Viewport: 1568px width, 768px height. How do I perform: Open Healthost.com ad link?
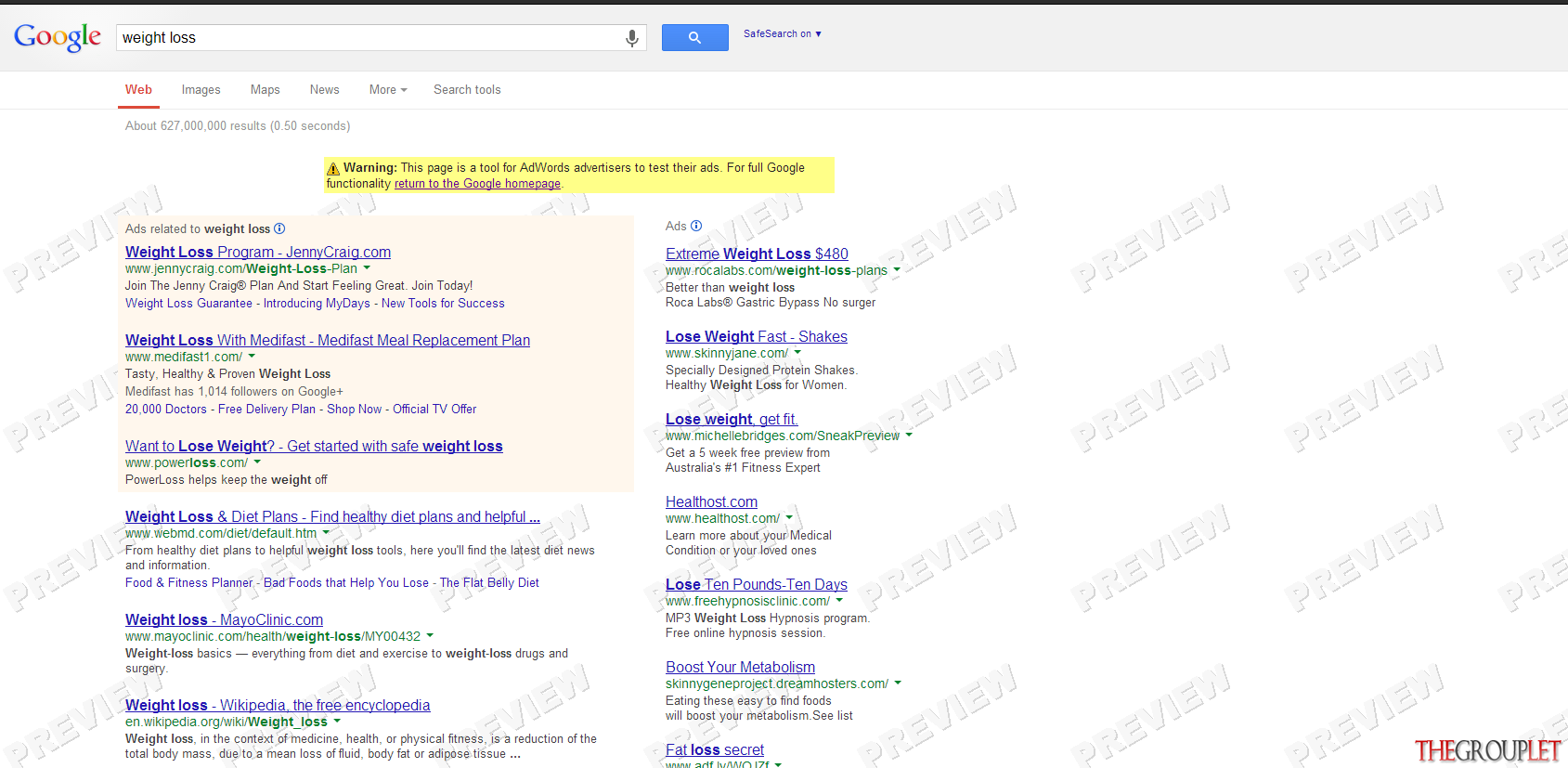[711, 501]
